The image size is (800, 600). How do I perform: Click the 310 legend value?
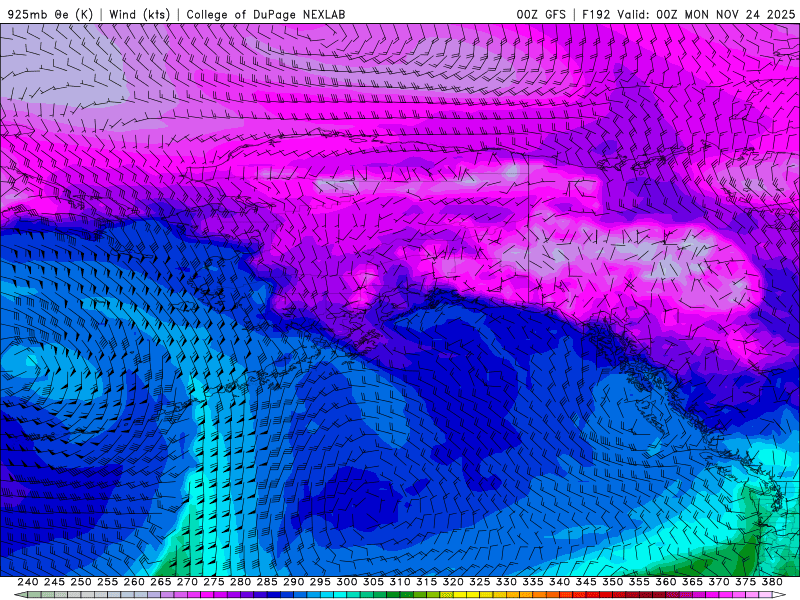(x=400, y=582)
